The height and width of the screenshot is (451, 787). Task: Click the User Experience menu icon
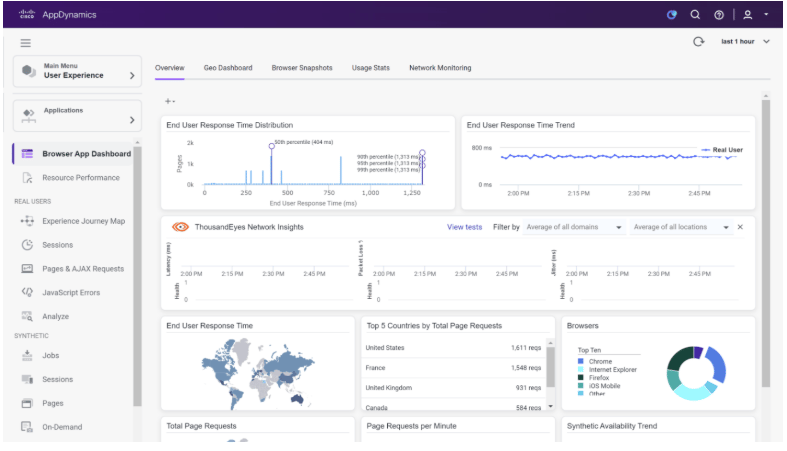(x=29, y=71)
